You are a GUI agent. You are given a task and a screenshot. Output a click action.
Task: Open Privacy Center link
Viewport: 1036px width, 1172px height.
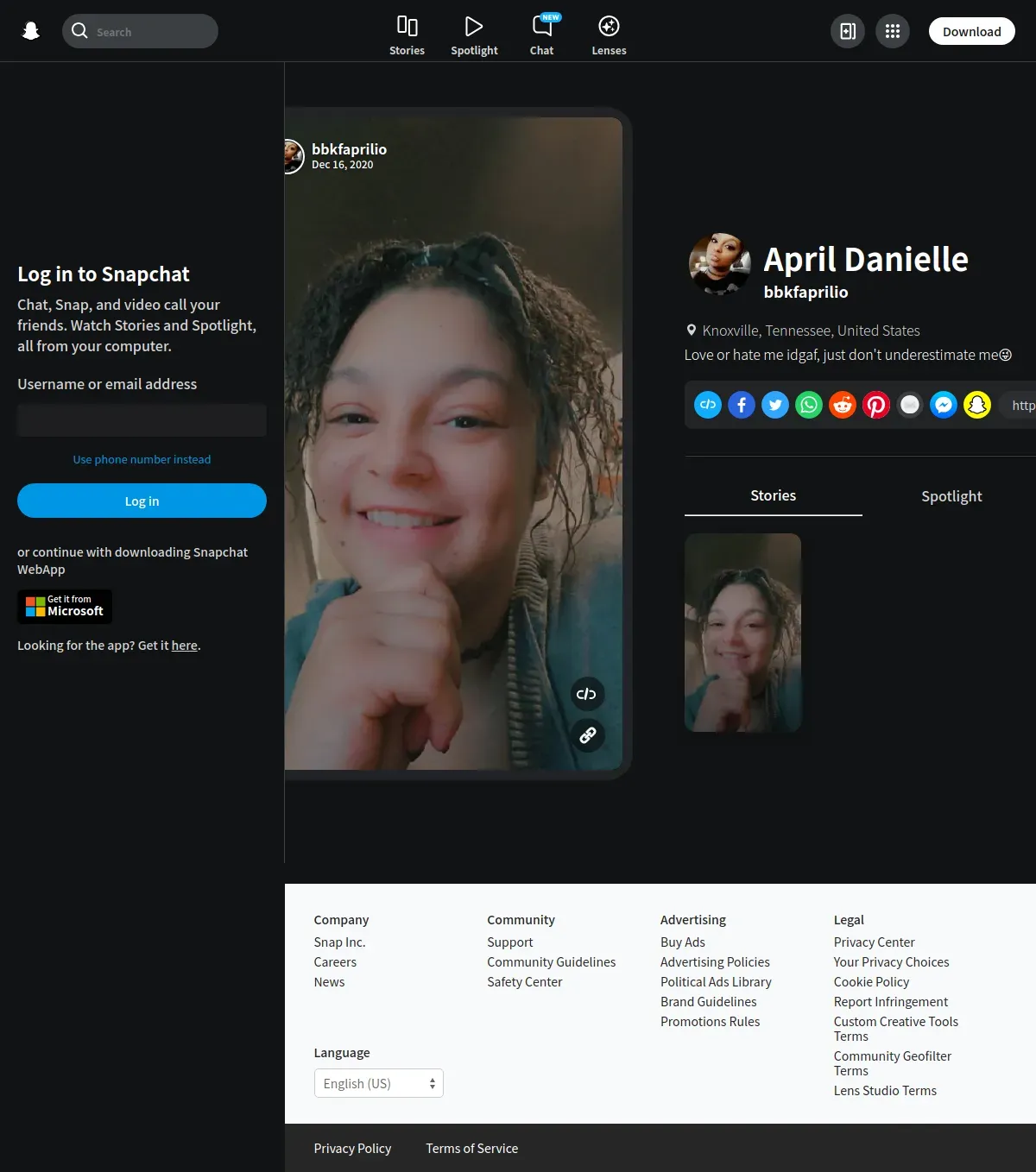pyautogui.click(x=875, y=942)
